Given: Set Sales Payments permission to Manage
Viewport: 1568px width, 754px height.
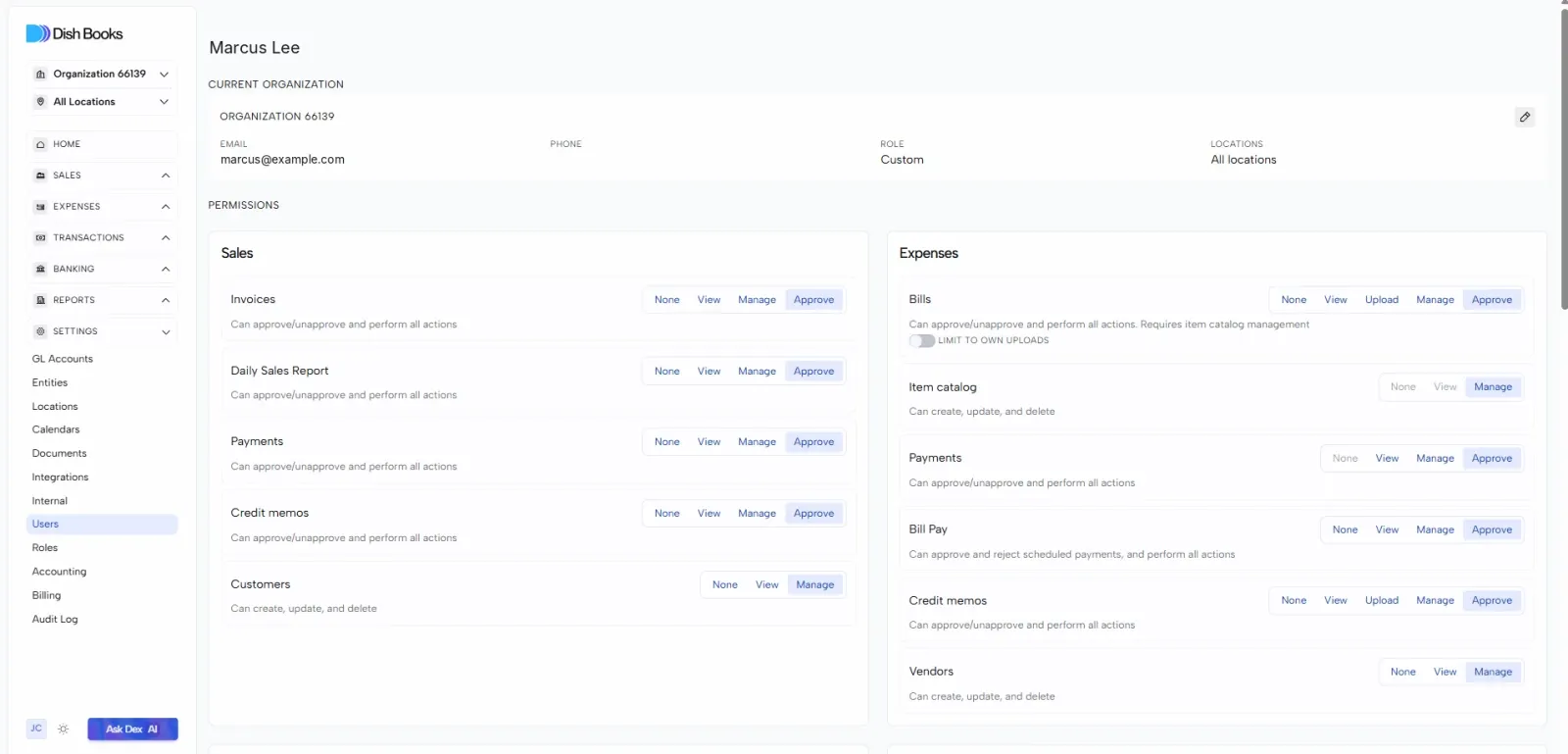Looking at the screenshot, I should pyautogui.click(x=757, y=442).
